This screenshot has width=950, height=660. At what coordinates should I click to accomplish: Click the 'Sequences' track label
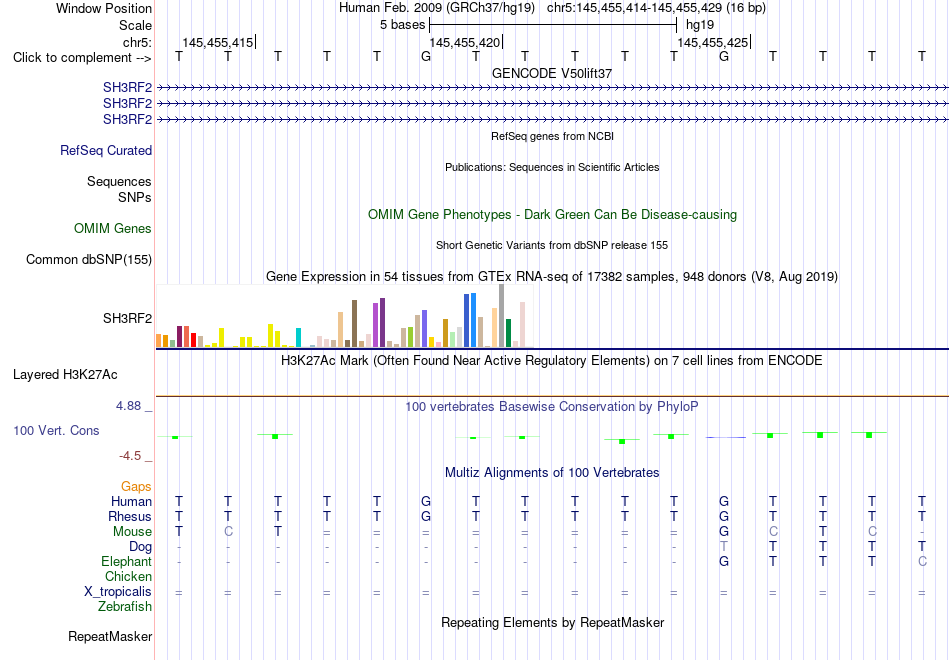tap(119, 181)
